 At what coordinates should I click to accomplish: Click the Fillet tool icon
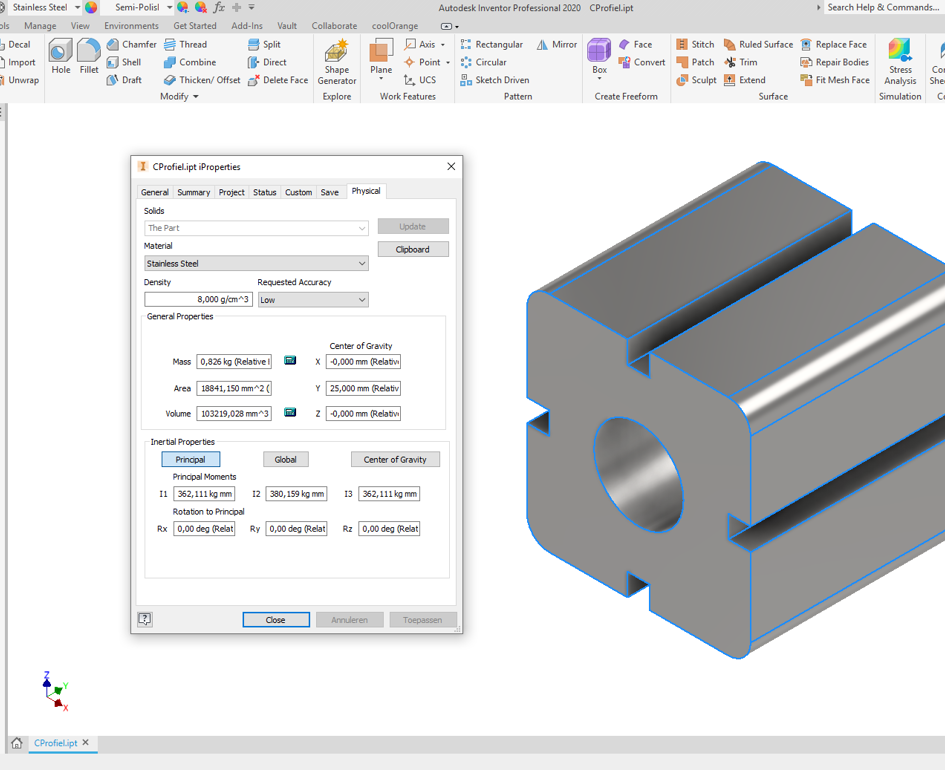pos(89,56)
